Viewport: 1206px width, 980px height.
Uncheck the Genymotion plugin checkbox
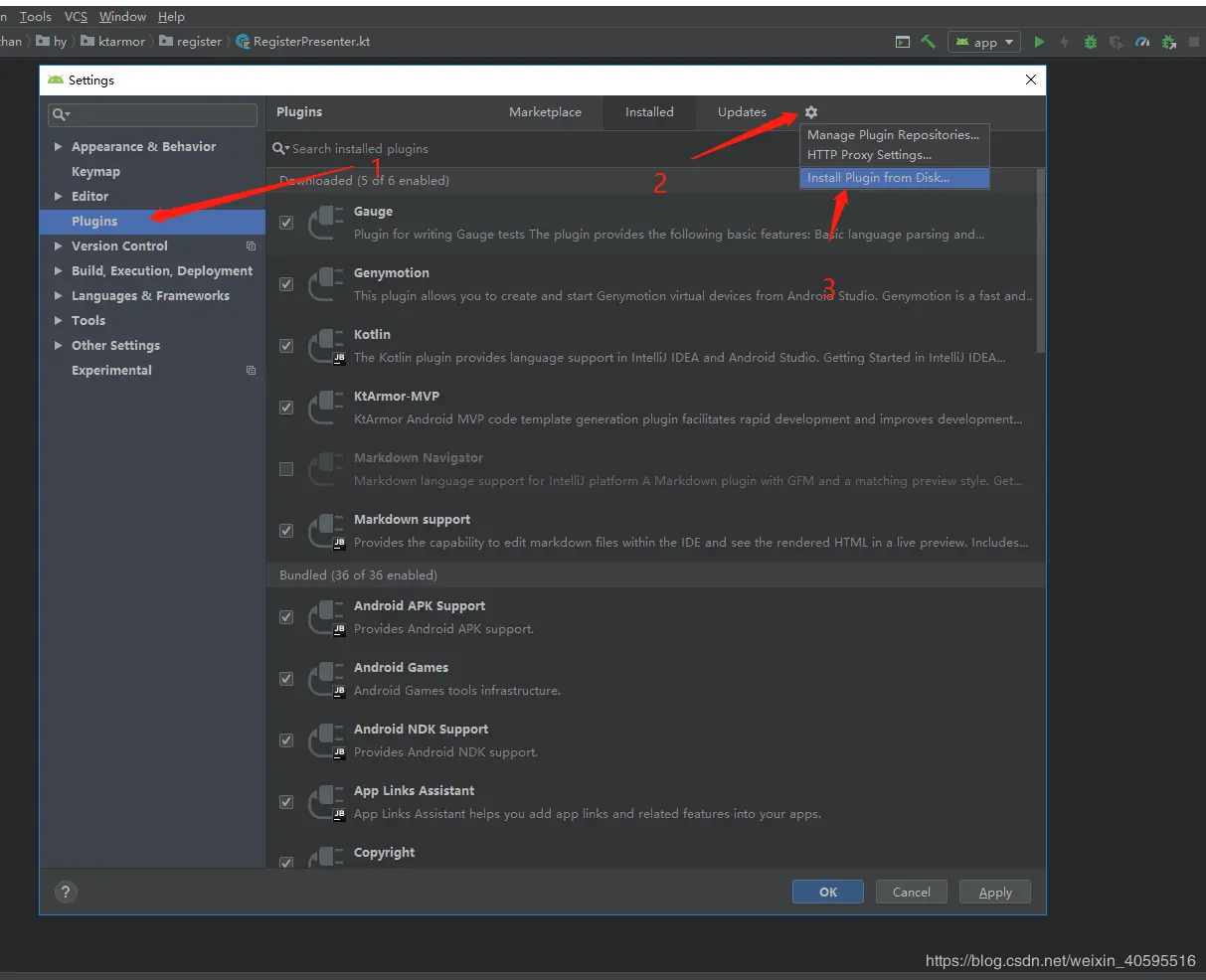click(286, 284)
